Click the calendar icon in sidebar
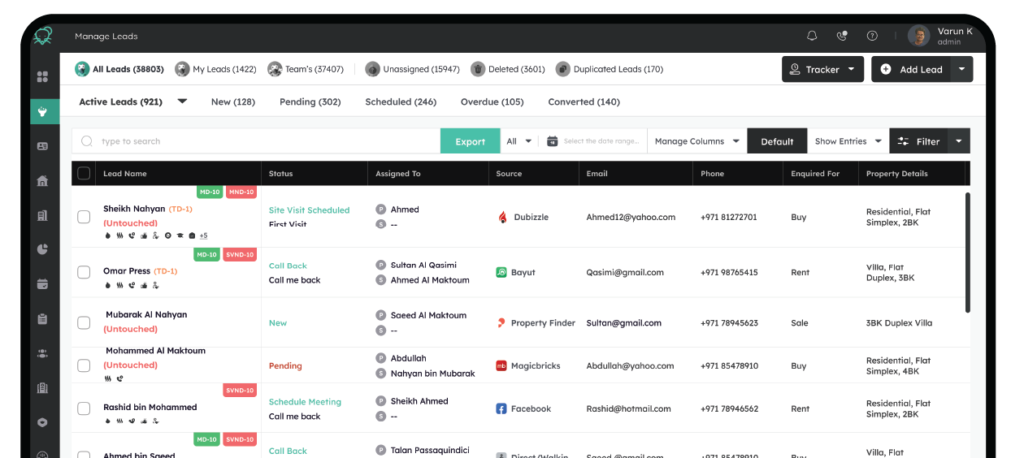Screen dimensions: 1024x458 click(x=42, y=284)
